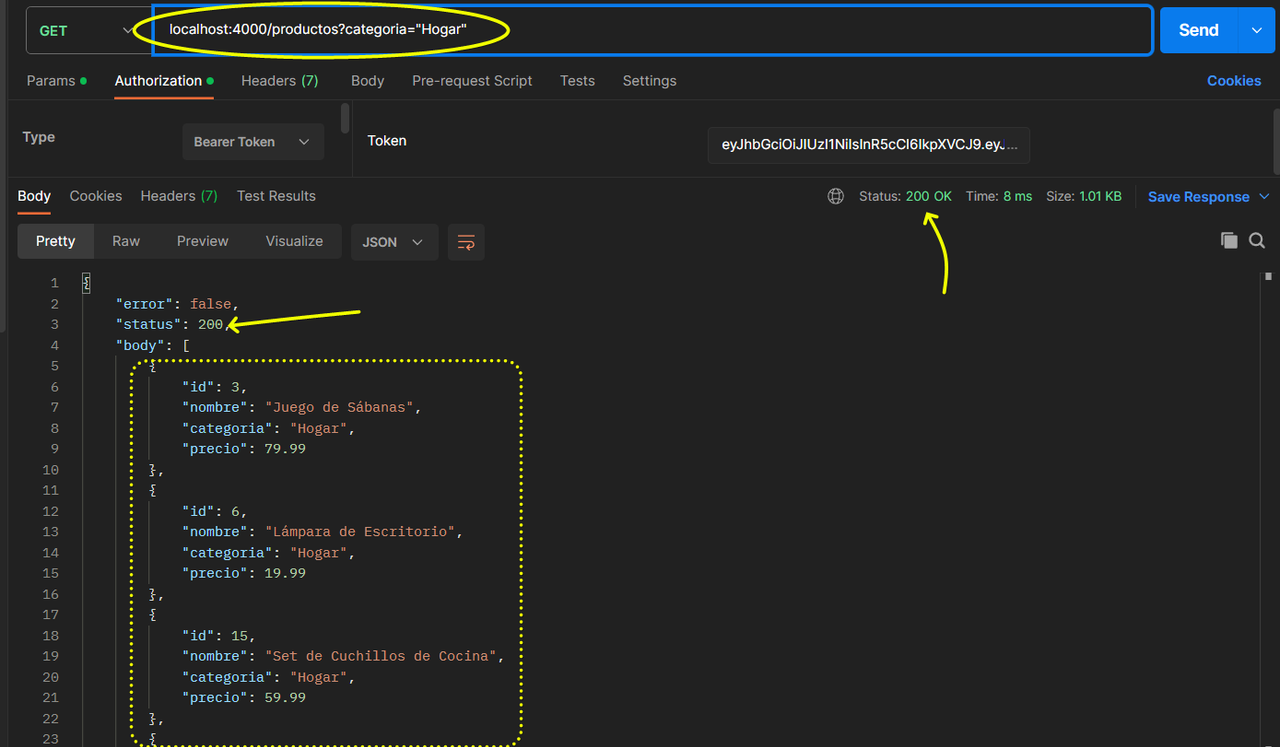Switch to the response Cookies tab
Viewport: 1280px width, 747px height.
point(96,196)
